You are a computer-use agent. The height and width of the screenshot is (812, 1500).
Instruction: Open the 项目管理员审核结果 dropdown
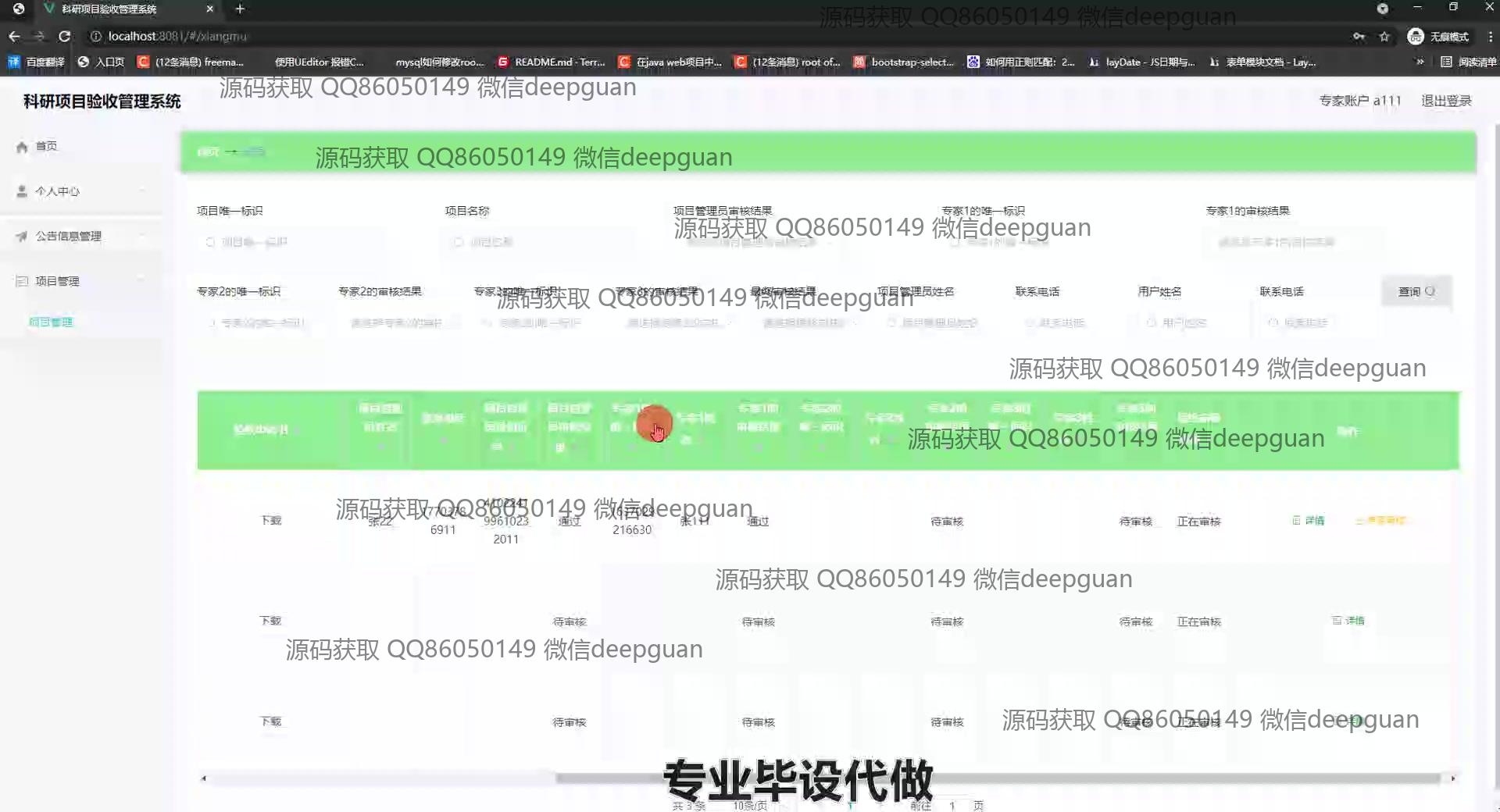coord(756,242)
